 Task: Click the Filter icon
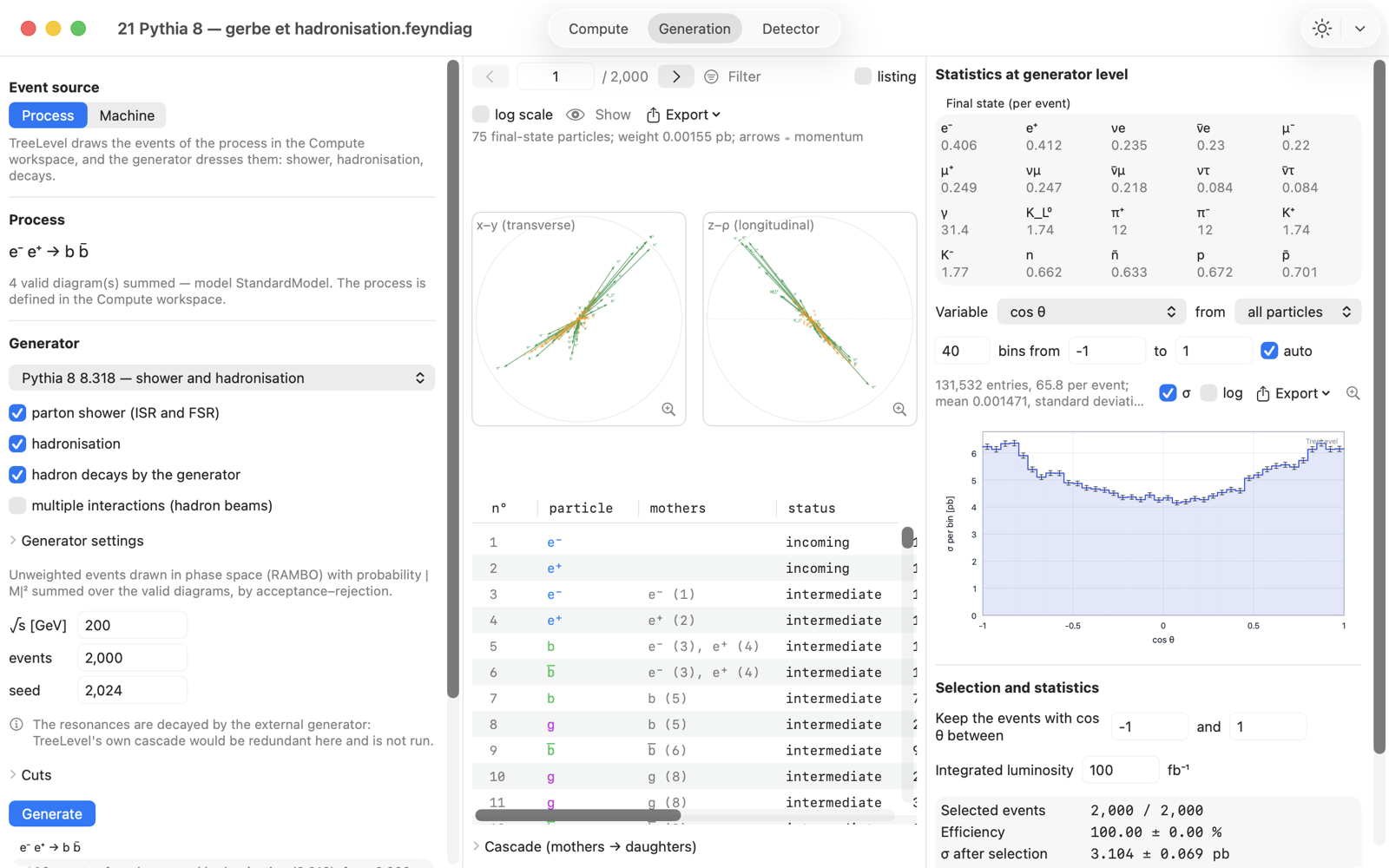(x=711, y=76)
